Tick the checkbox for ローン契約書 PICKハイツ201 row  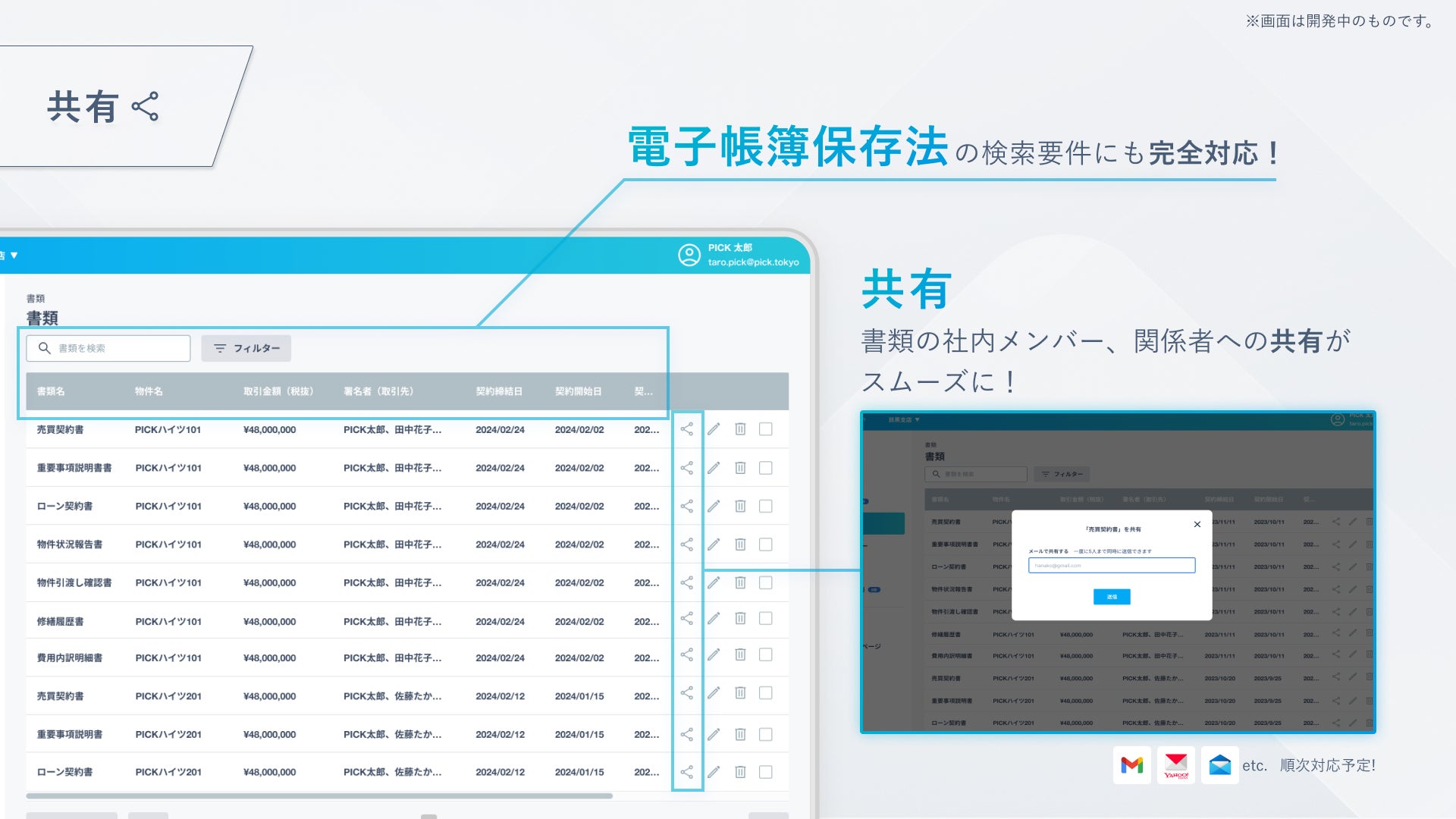(x=766, y=772)
